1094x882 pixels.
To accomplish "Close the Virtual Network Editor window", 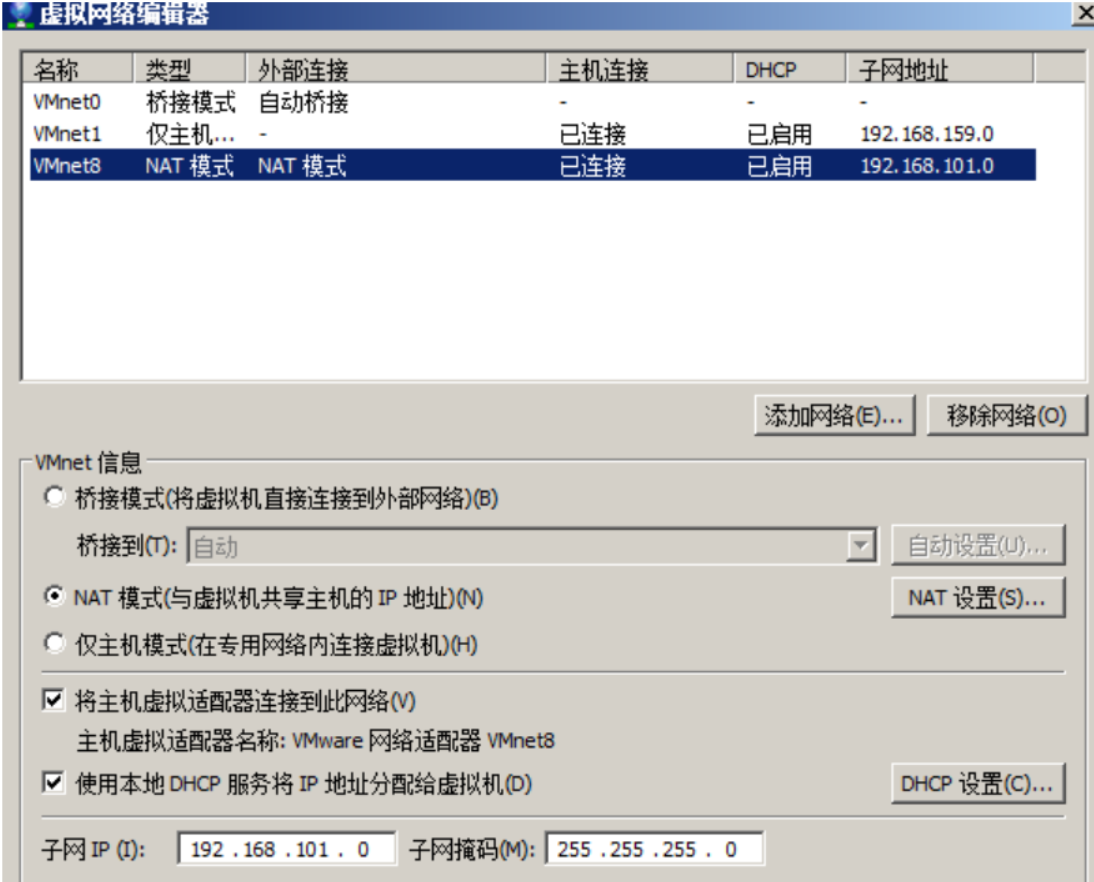I will [x=1085, y=12].
